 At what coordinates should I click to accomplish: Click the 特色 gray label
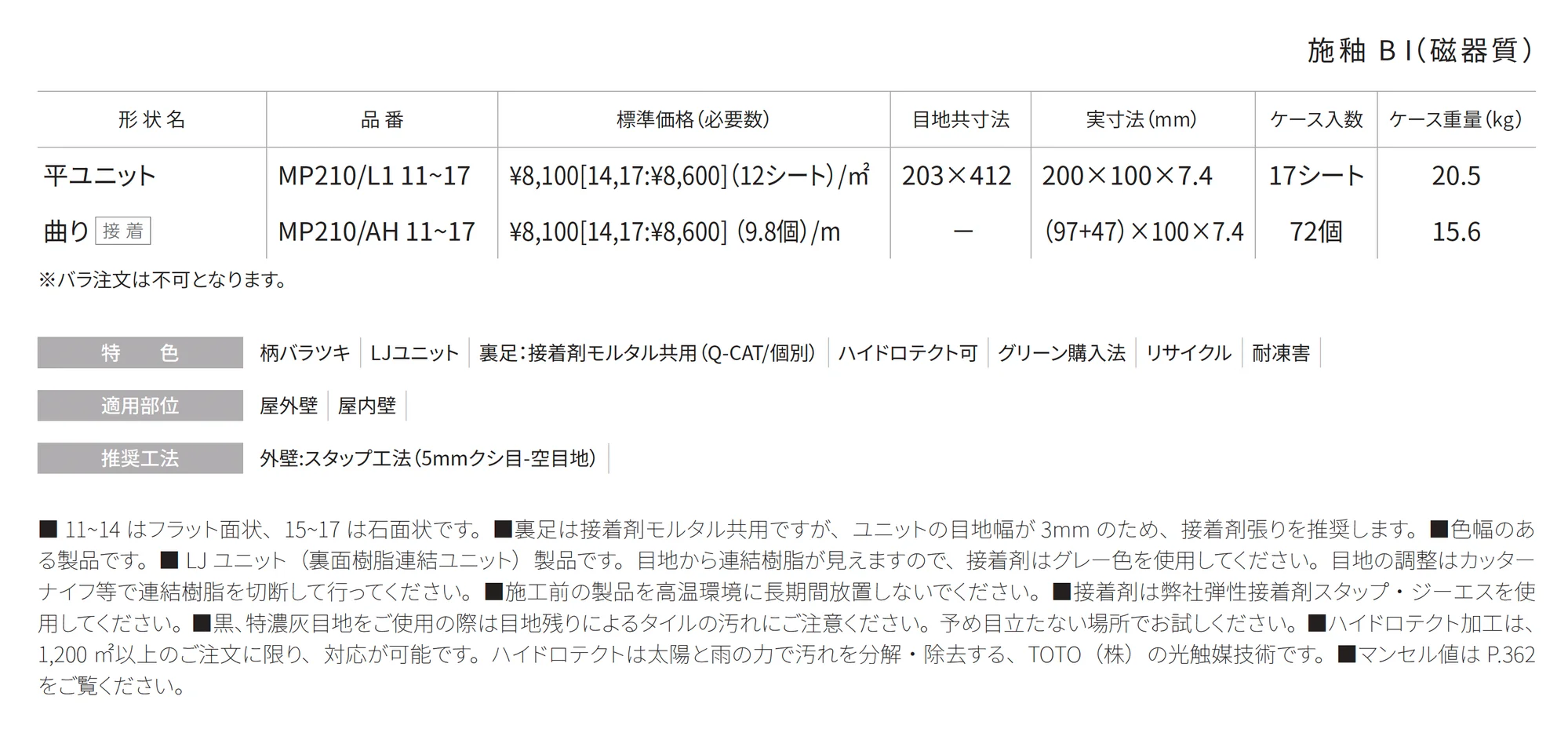pos(140,353)
